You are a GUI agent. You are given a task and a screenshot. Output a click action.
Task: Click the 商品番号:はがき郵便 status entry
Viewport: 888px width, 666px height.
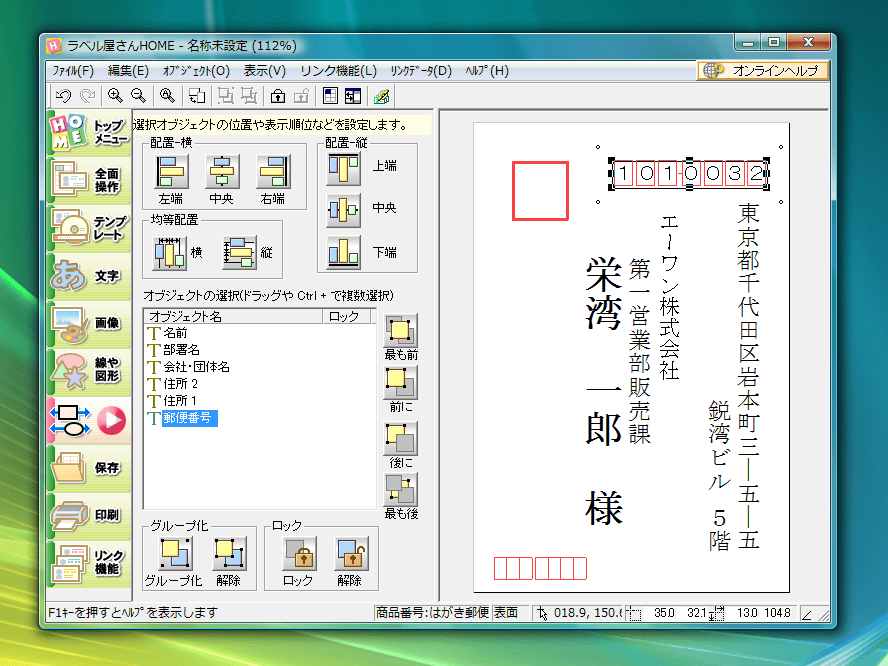tap(432, 613)
